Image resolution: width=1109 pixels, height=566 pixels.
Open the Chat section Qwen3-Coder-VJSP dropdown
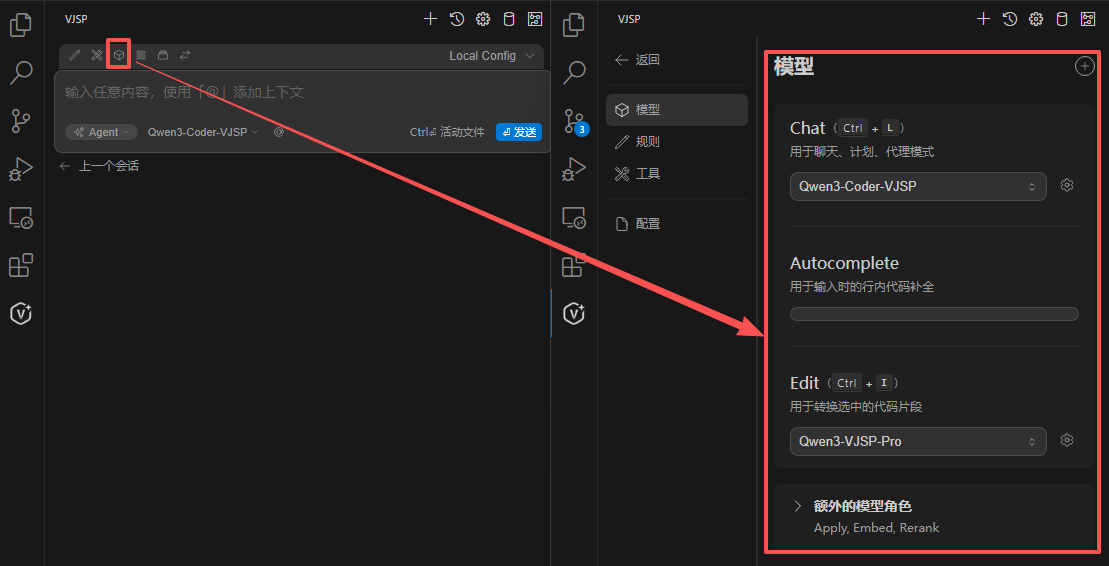click(917, 187)
